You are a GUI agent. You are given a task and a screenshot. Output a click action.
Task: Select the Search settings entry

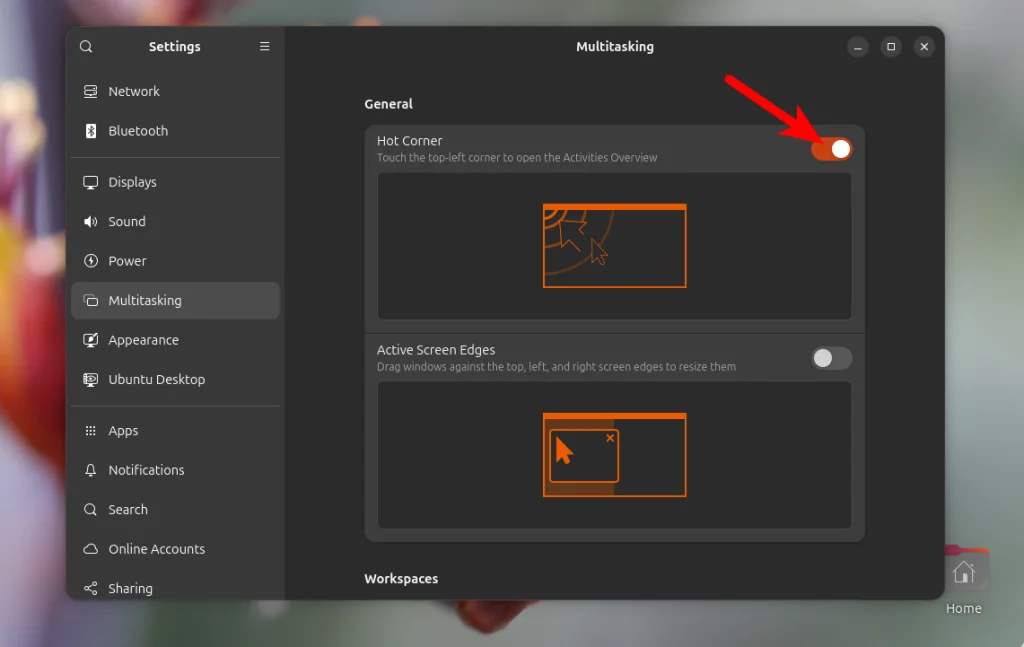[x=126, y=509]
